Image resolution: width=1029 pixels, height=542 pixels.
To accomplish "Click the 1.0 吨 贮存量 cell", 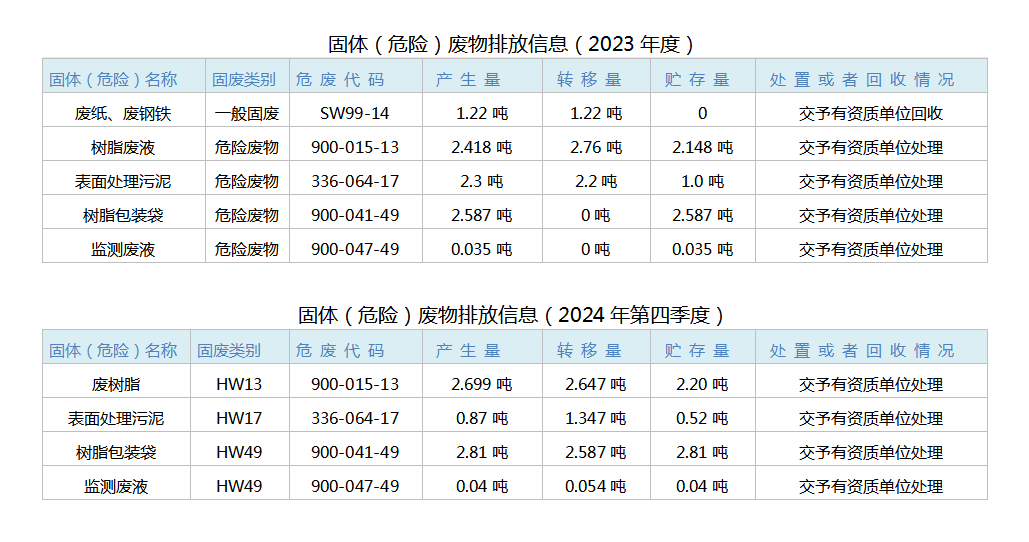I will tap(702, 182).
